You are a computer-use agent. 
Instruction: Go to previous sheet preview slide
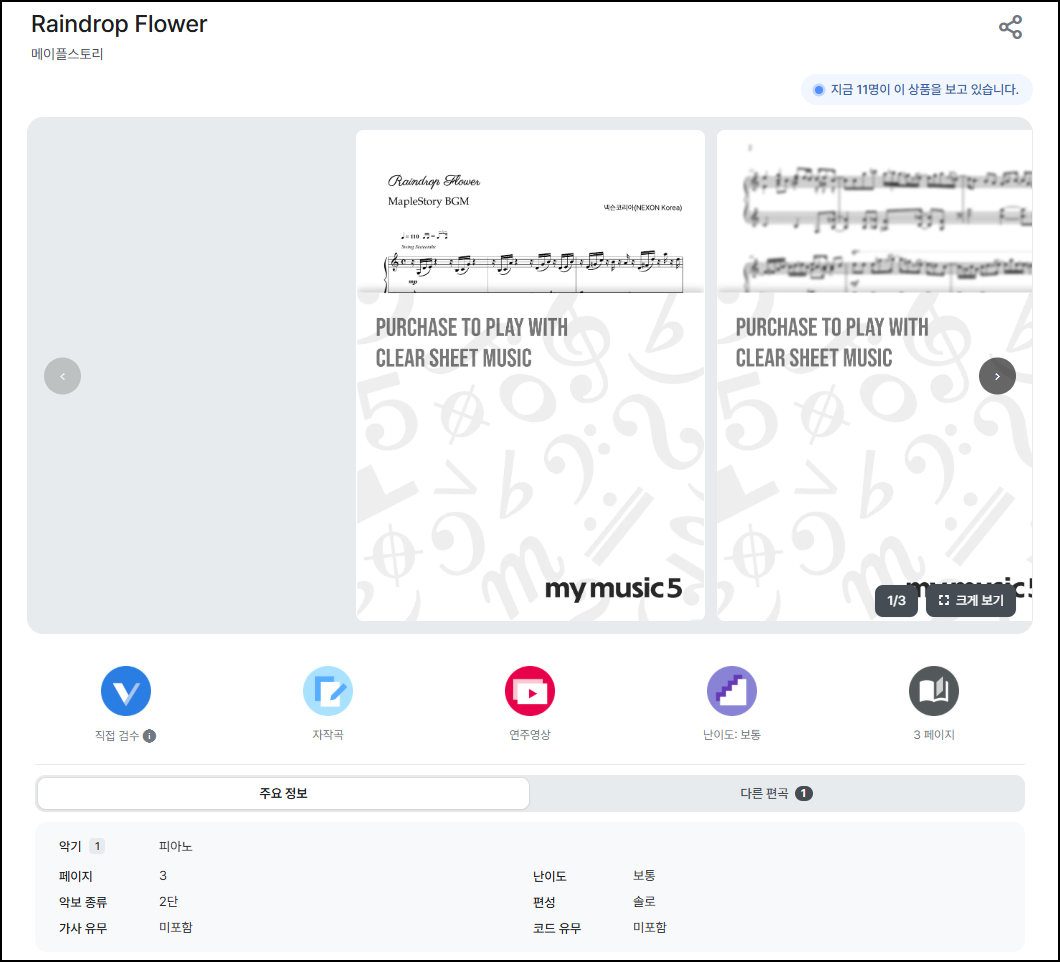(62, 376)
